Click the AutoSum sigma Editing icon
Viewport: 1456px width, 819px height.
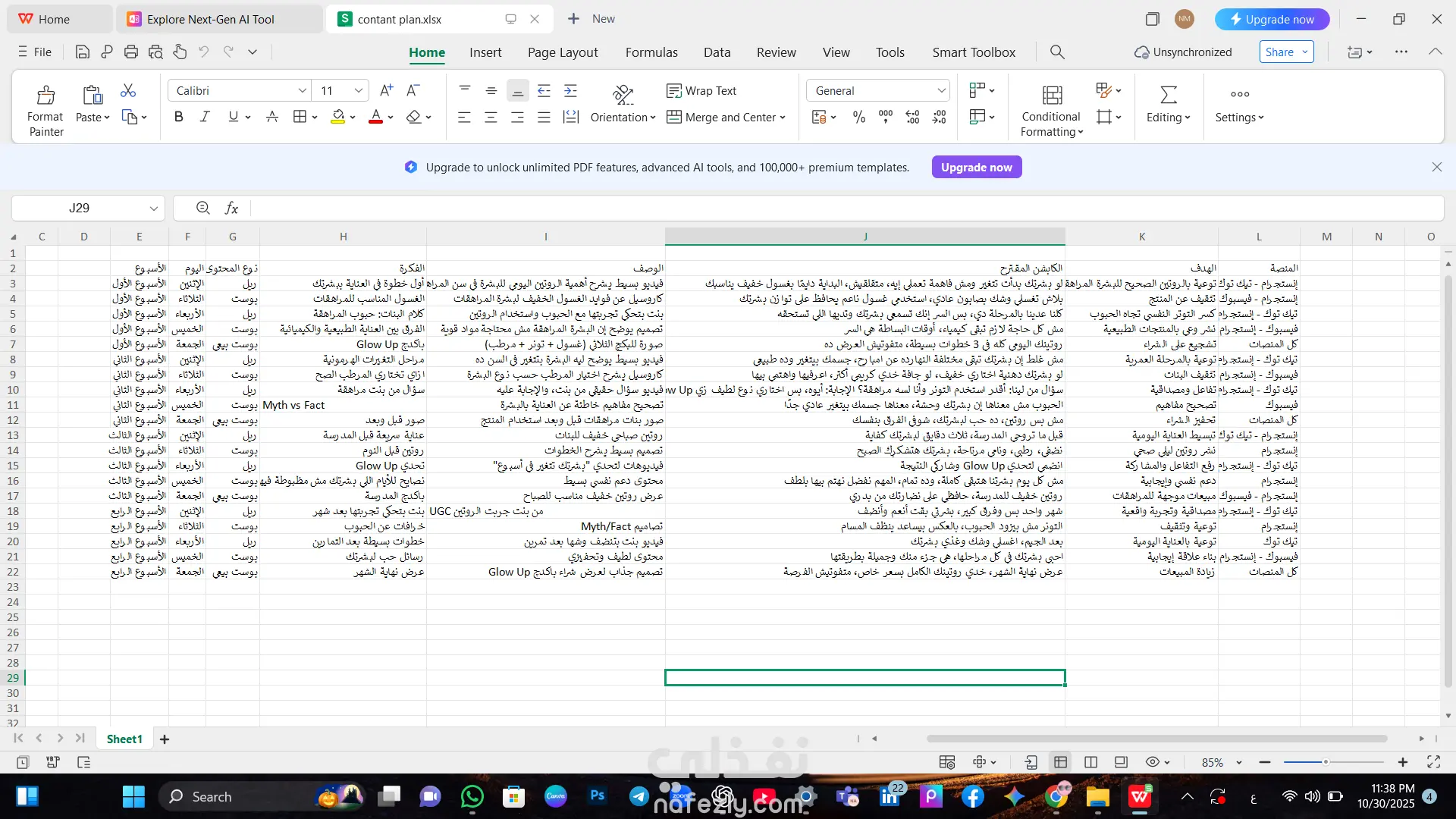(1168, 96)
